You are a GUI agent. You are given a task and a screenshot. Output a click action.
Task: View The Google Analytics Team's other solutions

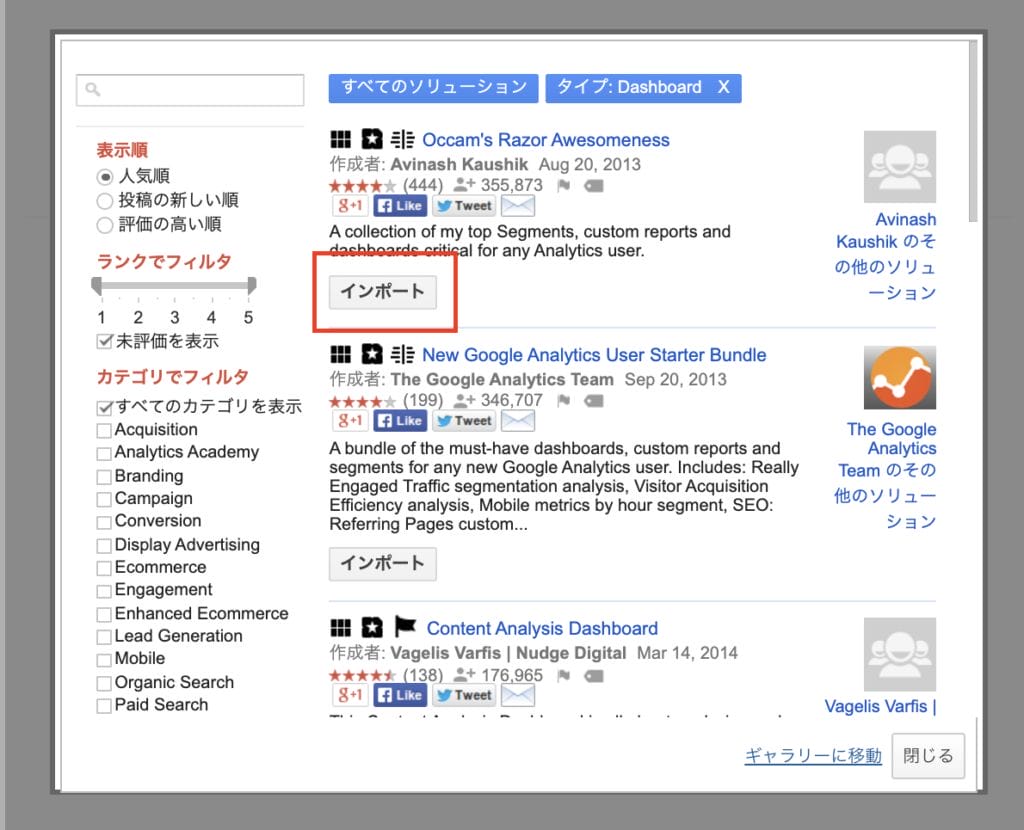point(886,475)
